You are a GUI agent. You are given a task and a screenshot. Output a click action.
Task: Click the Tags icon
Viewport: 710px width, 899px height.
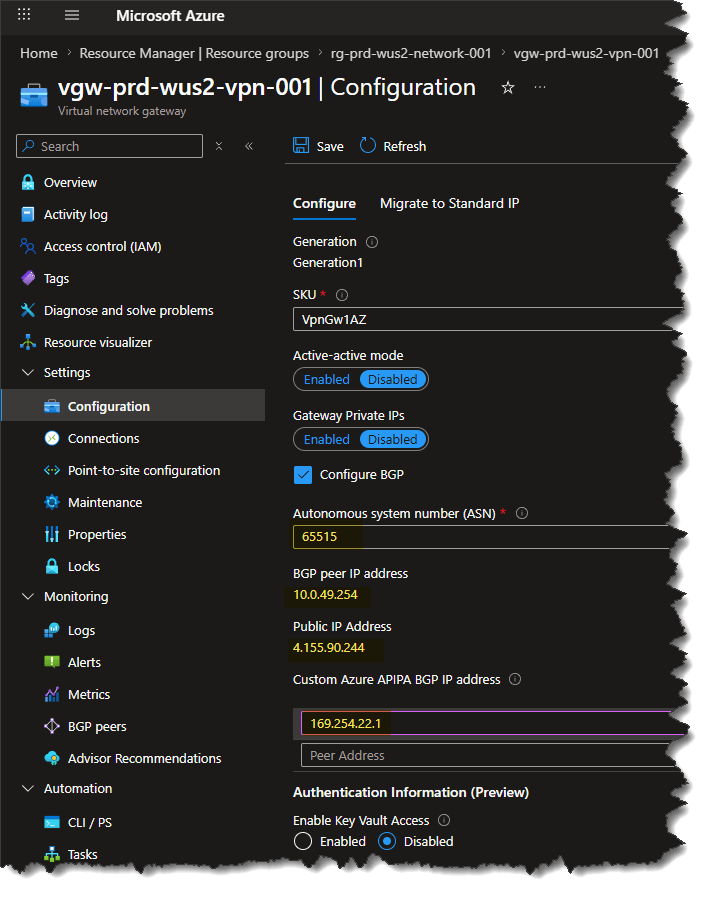pyautogui.click(x=28, y=278)
